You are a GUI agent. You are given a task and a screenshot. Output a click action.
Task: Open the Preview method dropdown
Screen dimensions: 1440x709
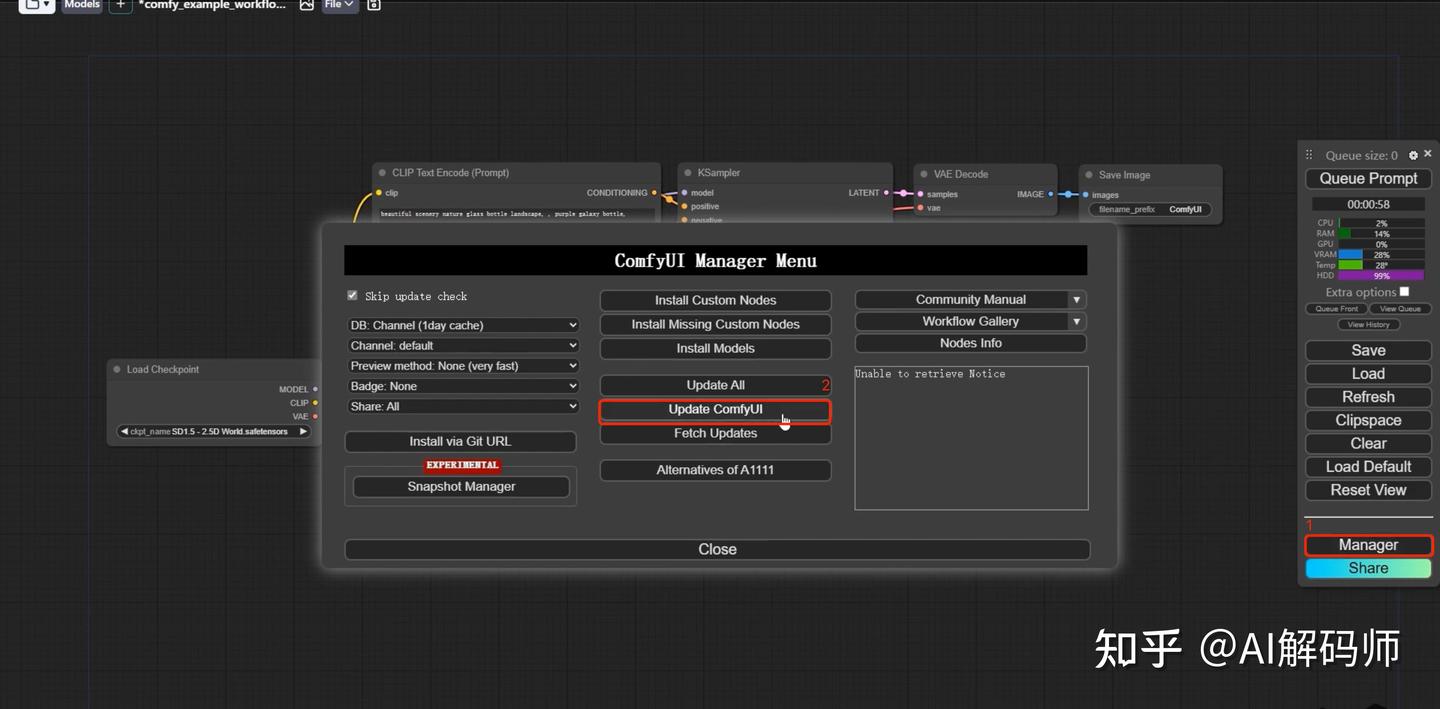coord(462,365)
